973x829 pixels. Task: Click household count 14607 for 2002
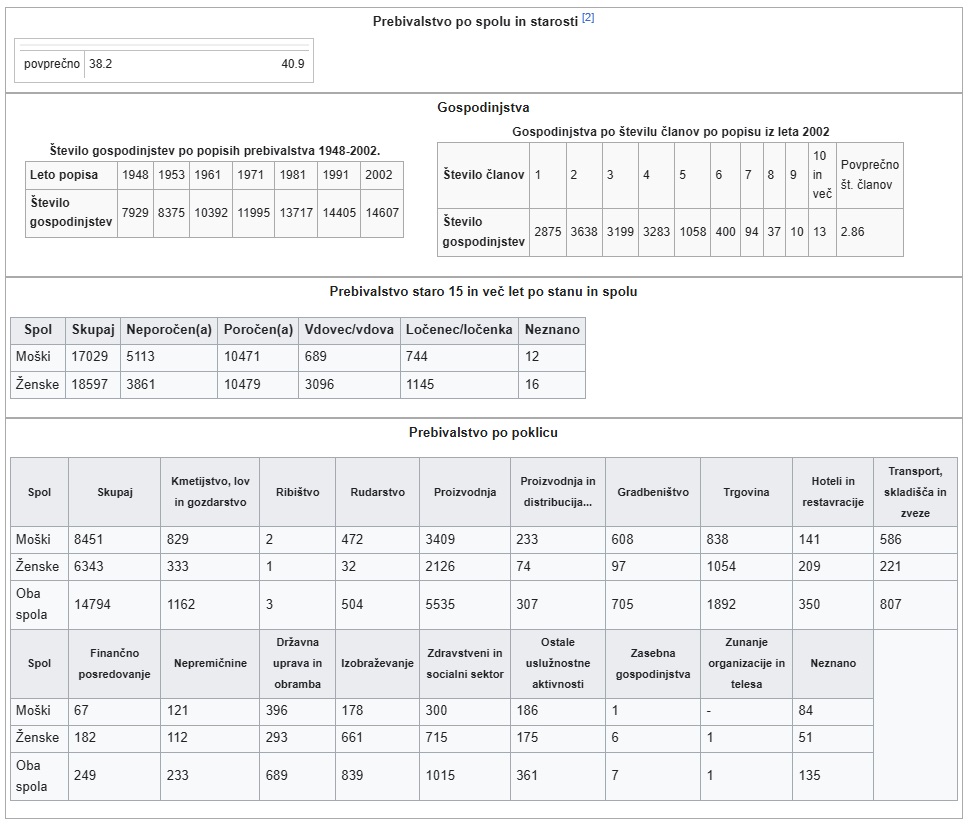pos(381,213)
